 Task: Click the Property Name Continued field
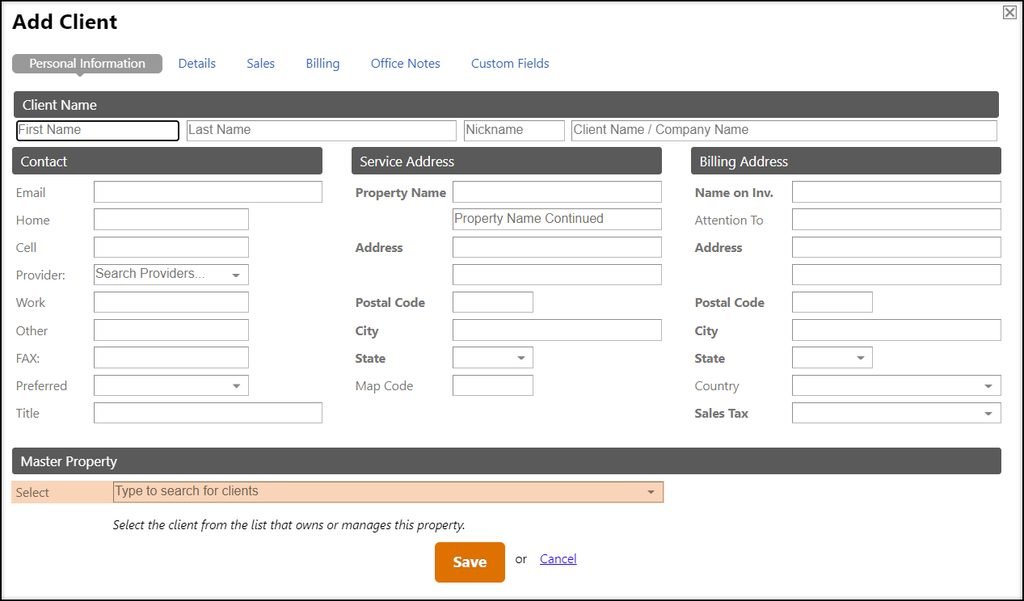point(557,219)
